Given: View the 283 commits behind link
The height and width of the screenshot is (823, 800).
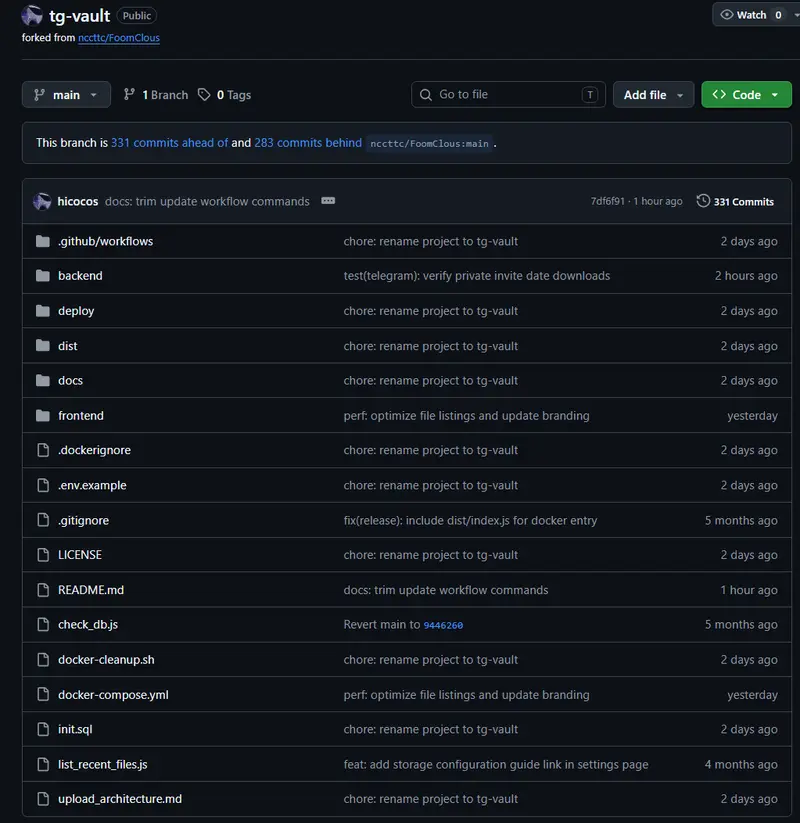Looking at the screenshot, I should (308, 143).
